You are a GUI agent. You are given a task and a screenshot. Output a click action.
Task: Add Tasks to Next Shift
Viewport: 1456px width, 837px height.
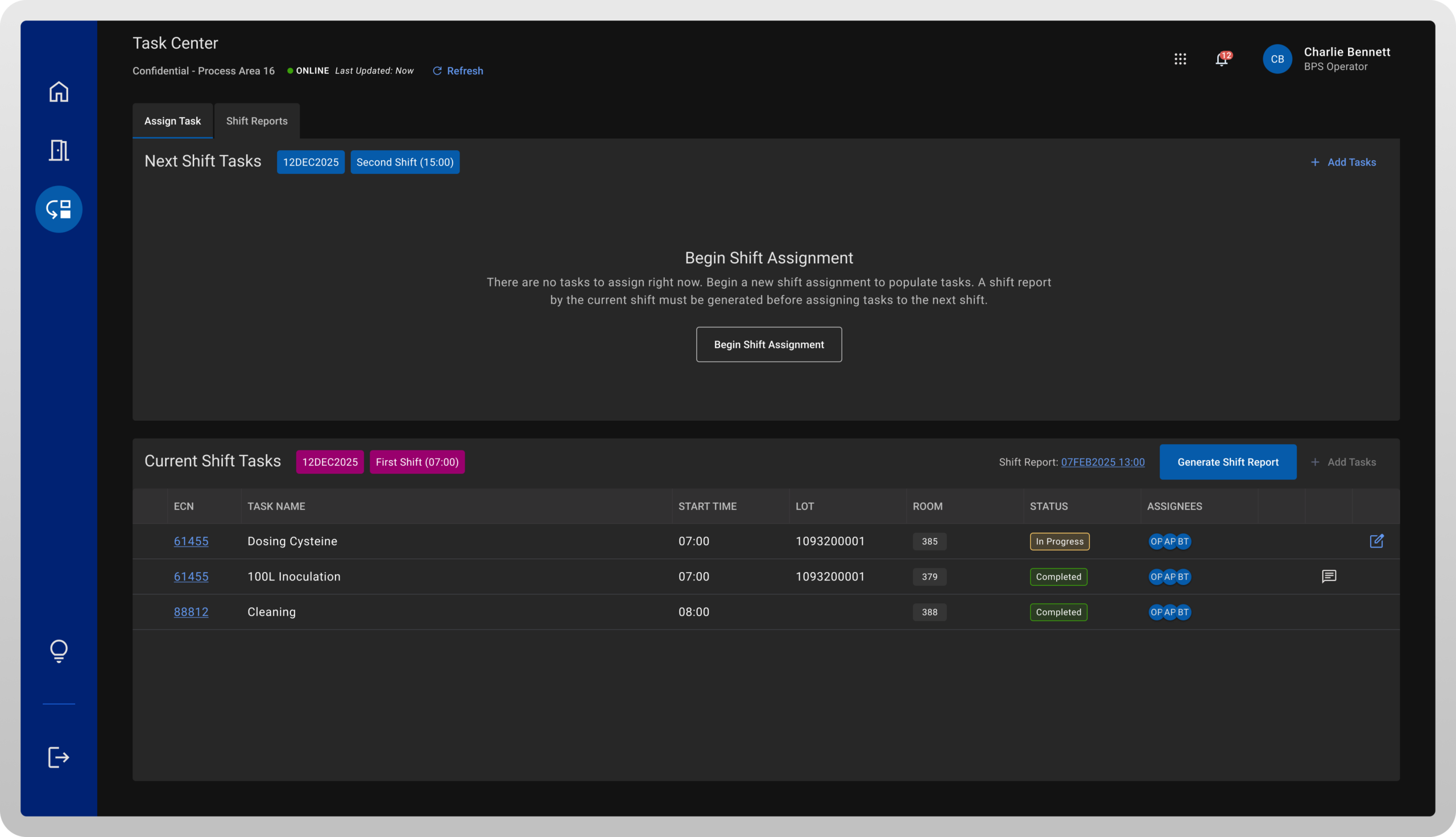tap(1343, 162)
